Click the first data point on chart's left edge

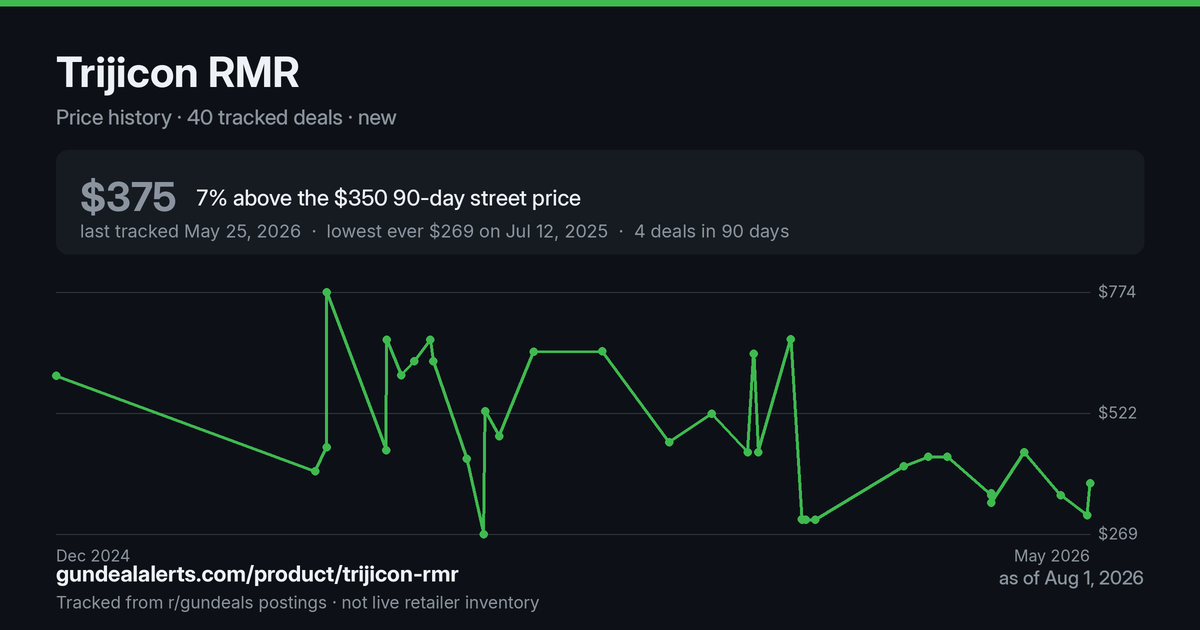57,376
